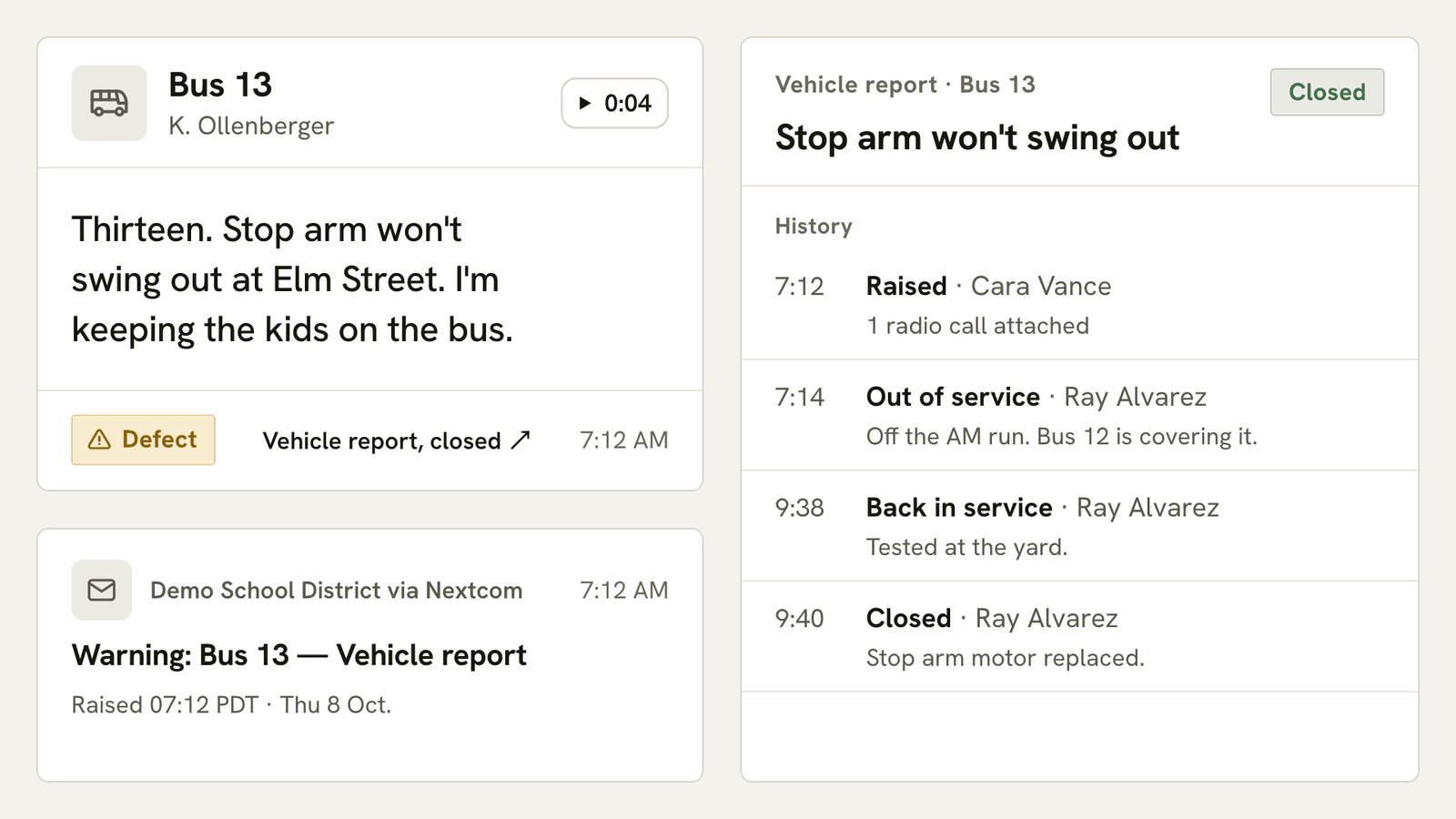Click the 'Tested at the yard.' note
1456x819 pixels.
[x=966, y=547]
